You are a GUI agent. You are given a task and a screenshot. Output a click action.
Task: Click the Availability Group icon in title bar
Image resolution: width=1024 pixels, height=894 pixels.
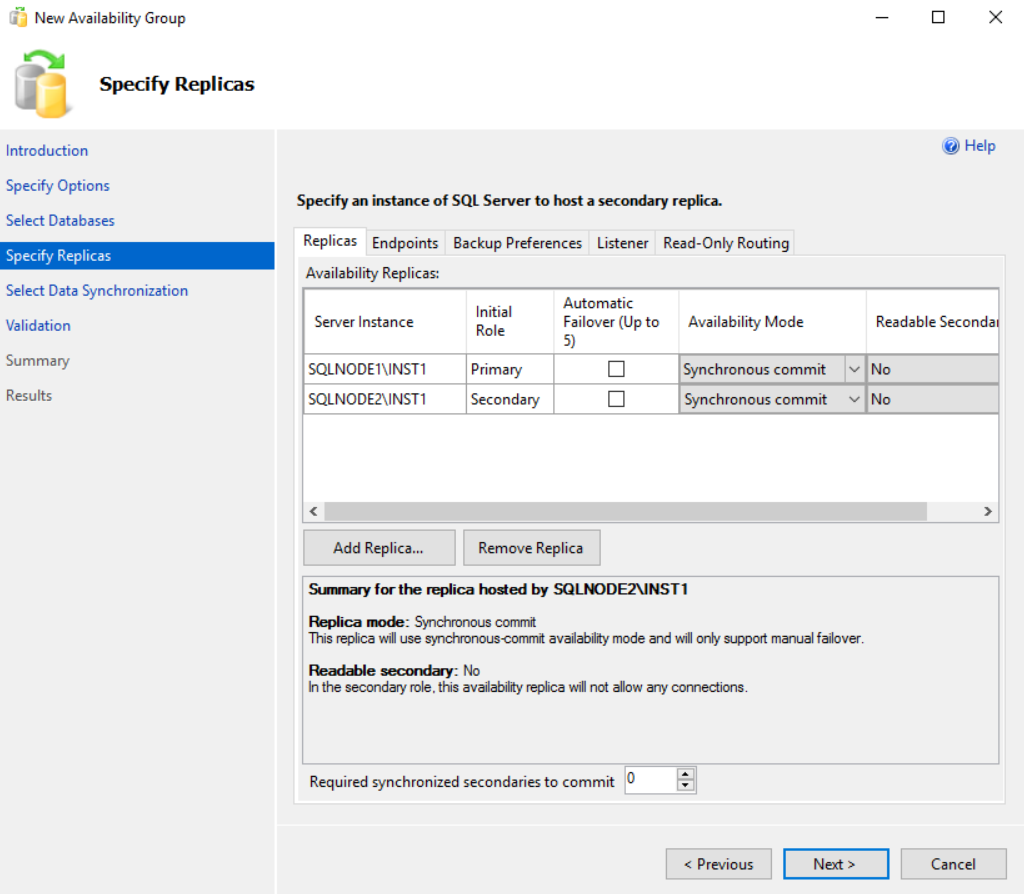click(17, 17)
